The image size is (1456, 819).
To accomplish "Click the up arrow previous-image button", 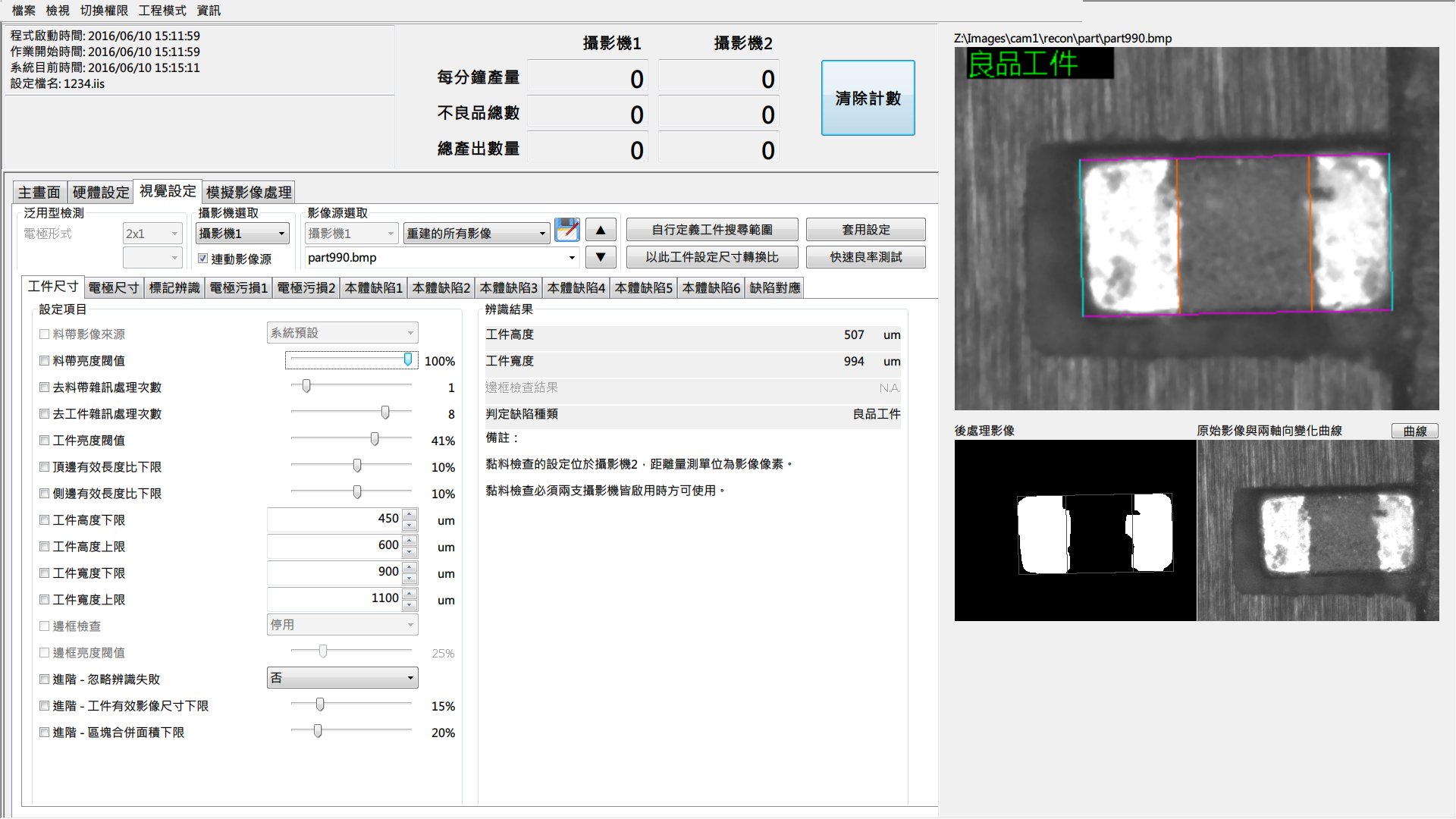I will [601, 231].
